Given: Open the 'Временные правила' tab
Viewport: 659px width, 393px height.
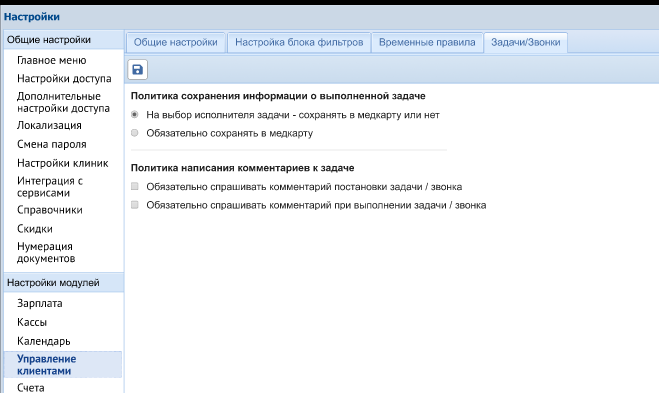Looking at the screenshot, I should (x=427, y=42).
